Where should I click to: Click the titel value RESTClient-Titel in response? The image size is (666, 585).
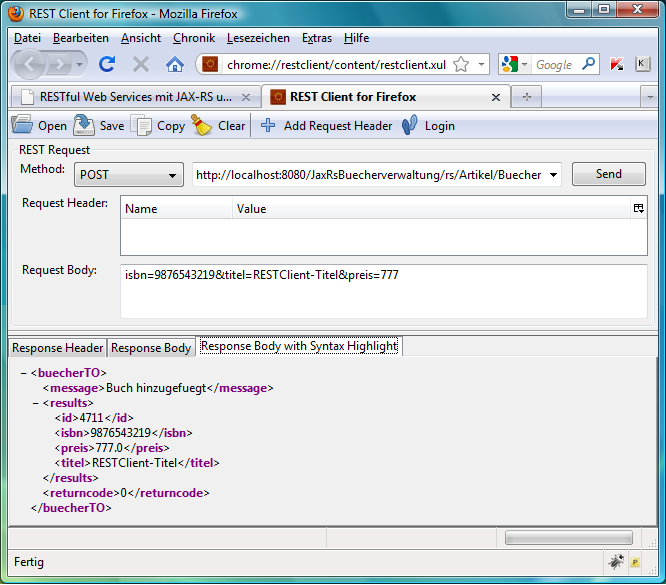(x=134, y=463)
